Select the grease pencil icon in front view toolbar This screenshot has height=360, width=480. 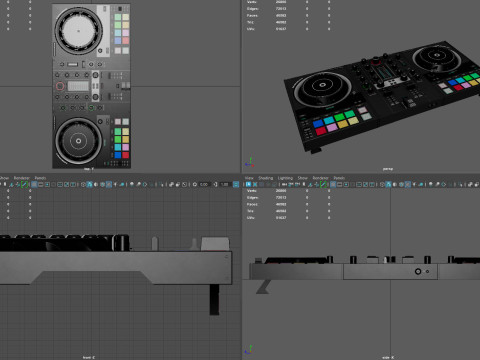pos(24,184)
